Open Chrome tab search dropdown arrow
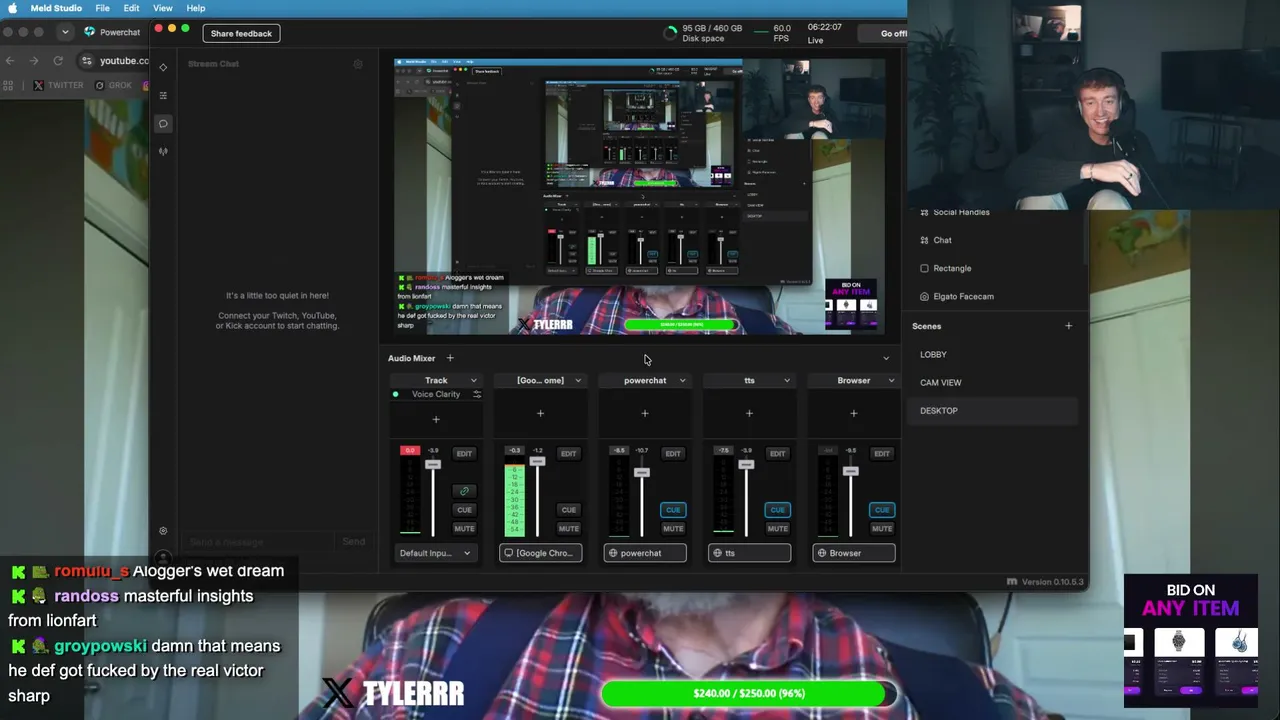Screen dimensions: 1280x720 (65, 32)
